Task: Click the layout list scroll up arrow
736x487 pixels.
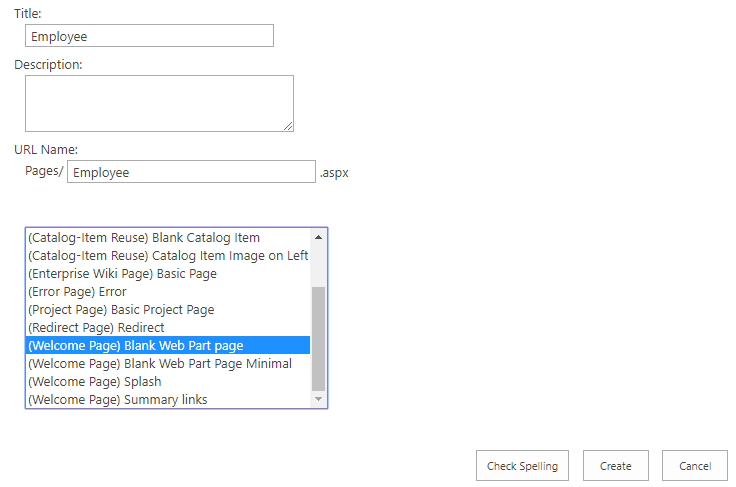Action: 319,238
